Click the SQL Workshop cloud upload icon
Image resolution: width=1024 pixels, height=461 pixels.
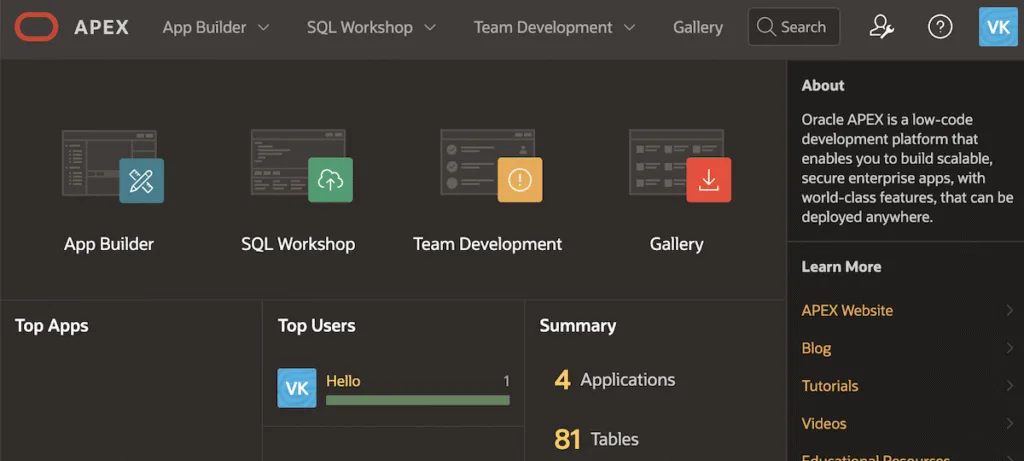point(330,180)
